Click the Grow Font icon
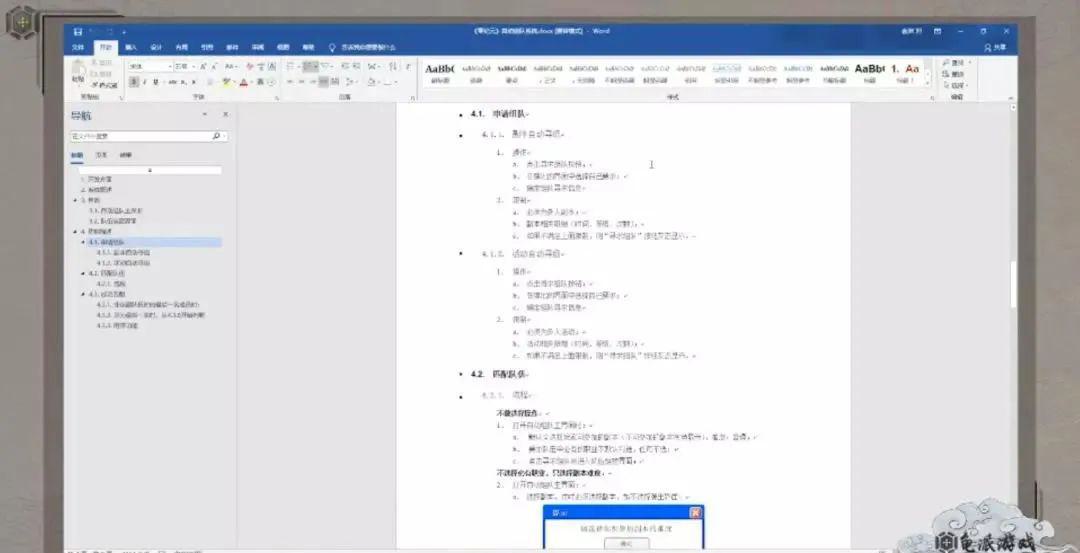Image resolution: width=1080 pixels, height=553 pixels. (203, 66)
